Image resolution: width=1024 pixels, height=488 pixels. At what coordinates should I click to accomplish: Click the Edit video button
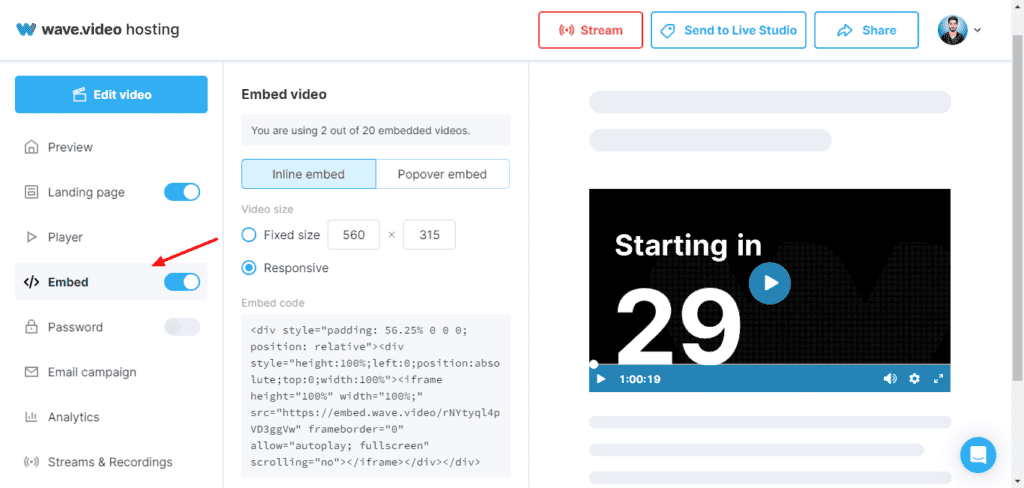pos(111,95)
